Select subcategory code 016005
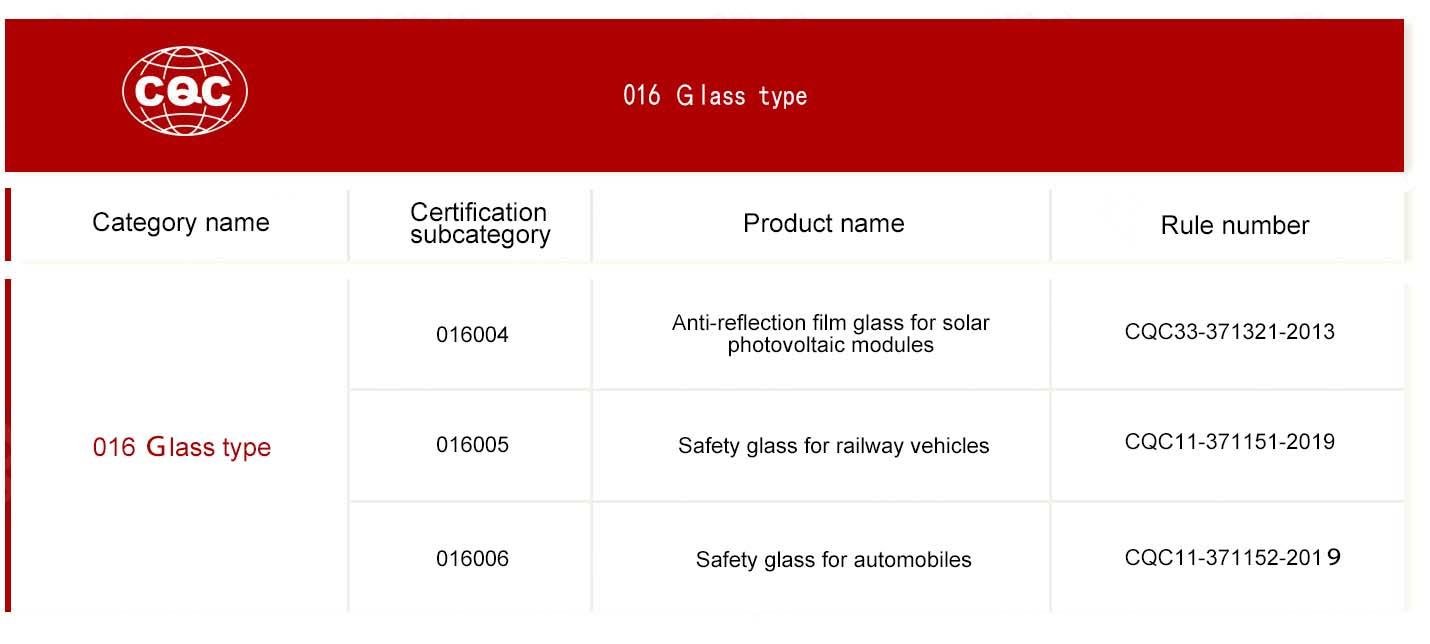The width and height of the screenshot is (1430, 644). 472,445
